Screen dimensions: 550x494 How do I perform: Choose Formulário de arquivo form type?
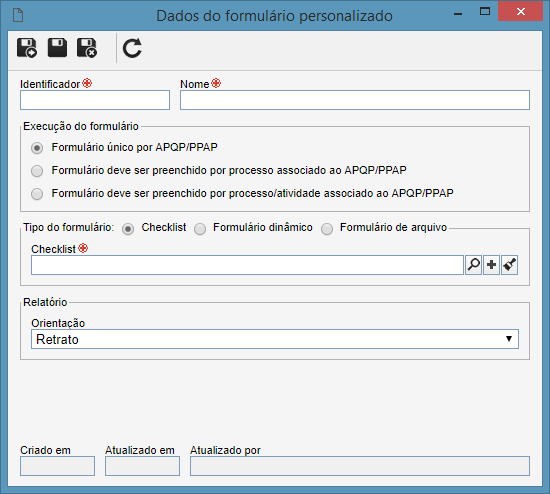pyautogui.click(x=327, y=229)
